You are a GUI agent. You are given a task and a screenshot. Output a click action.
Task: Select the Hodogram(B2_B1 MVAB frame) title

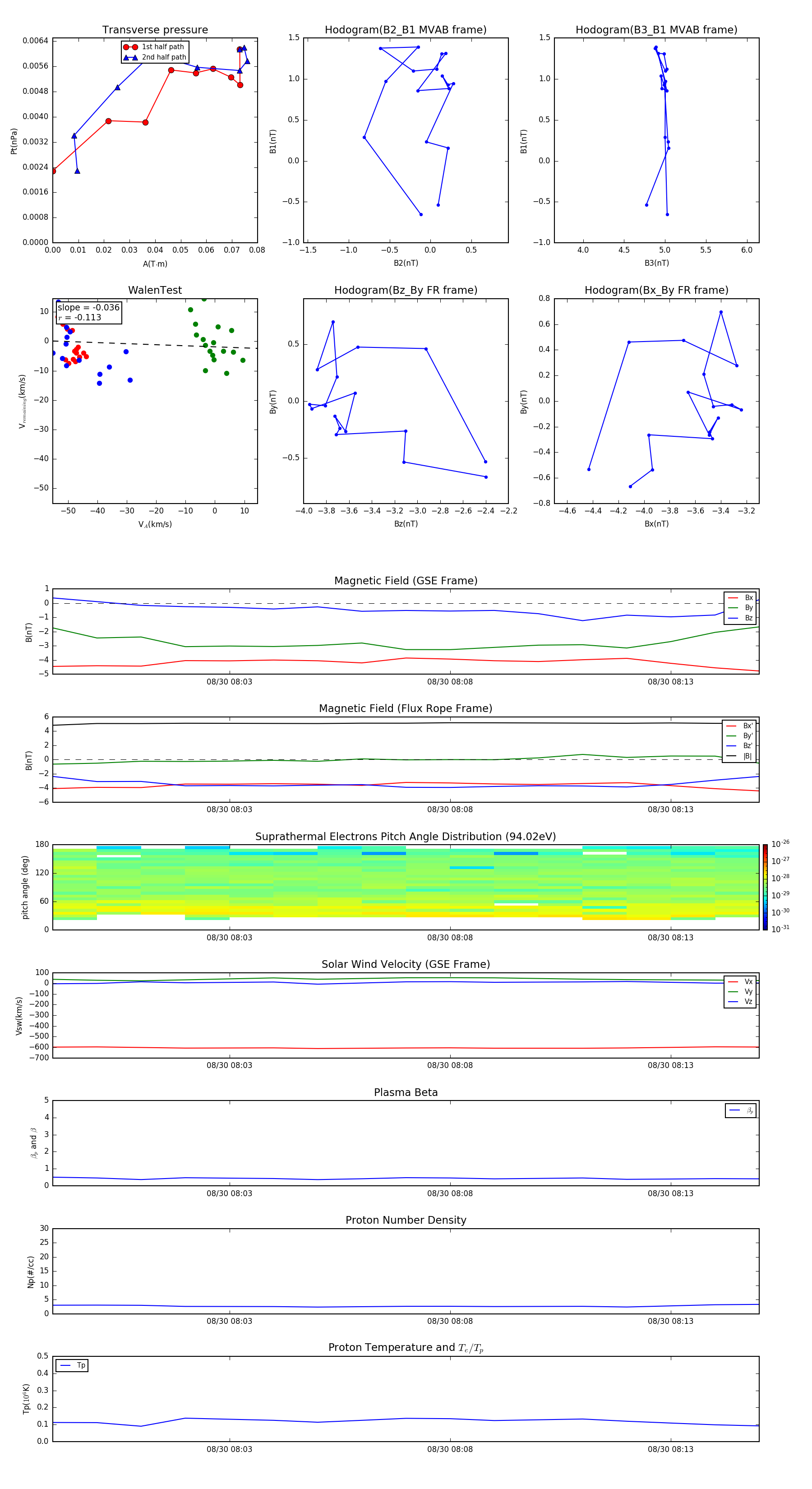click(x=405, y=30)
